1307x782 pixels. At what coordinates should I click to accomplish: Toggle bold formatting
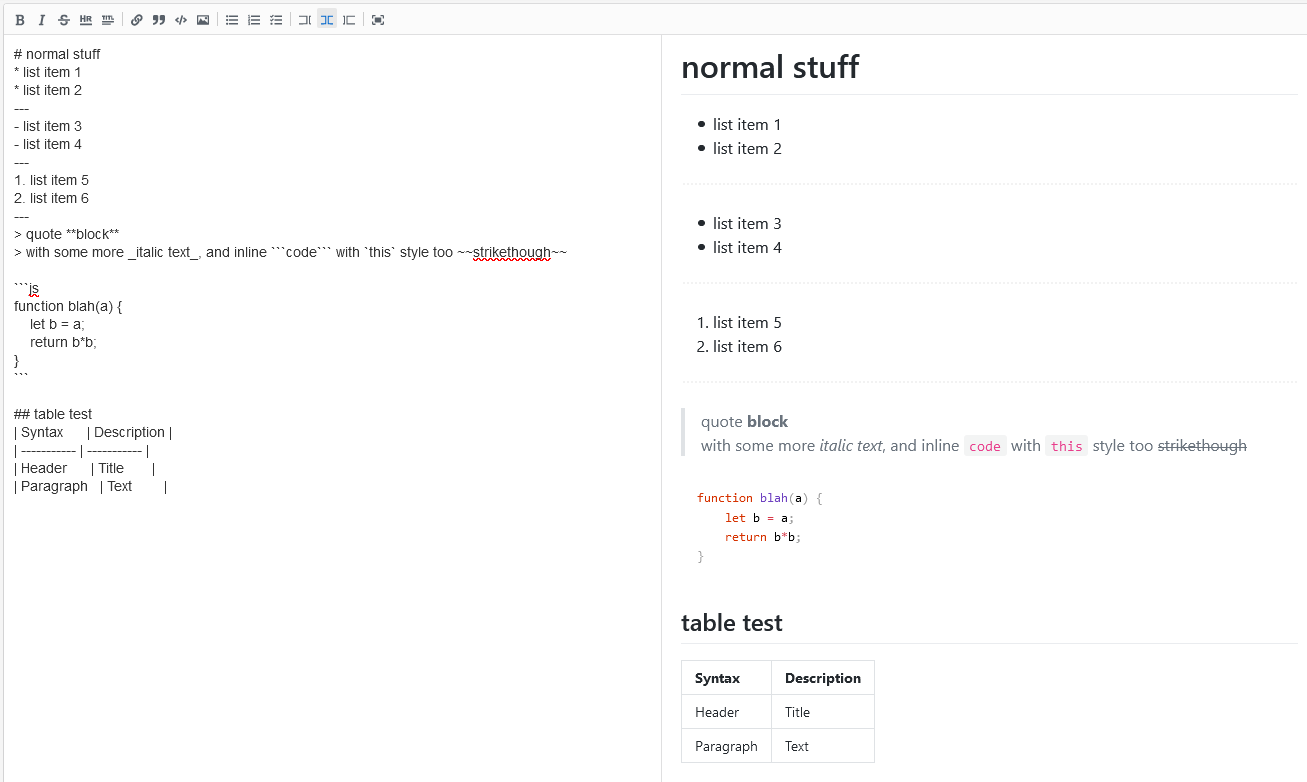(x=19, y=19)
